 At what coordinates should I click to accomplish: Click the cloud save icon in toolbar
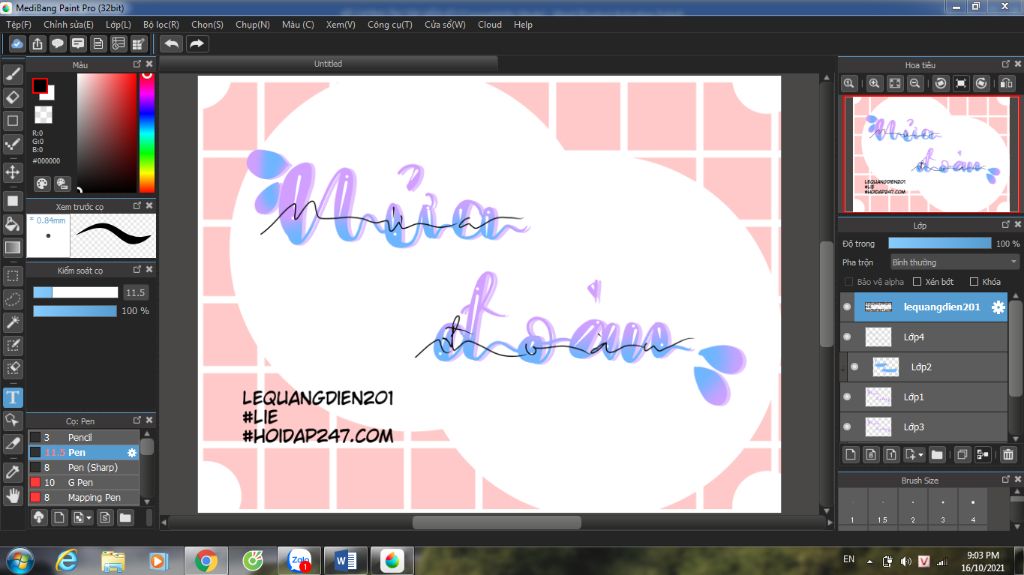tap(17, 44)
